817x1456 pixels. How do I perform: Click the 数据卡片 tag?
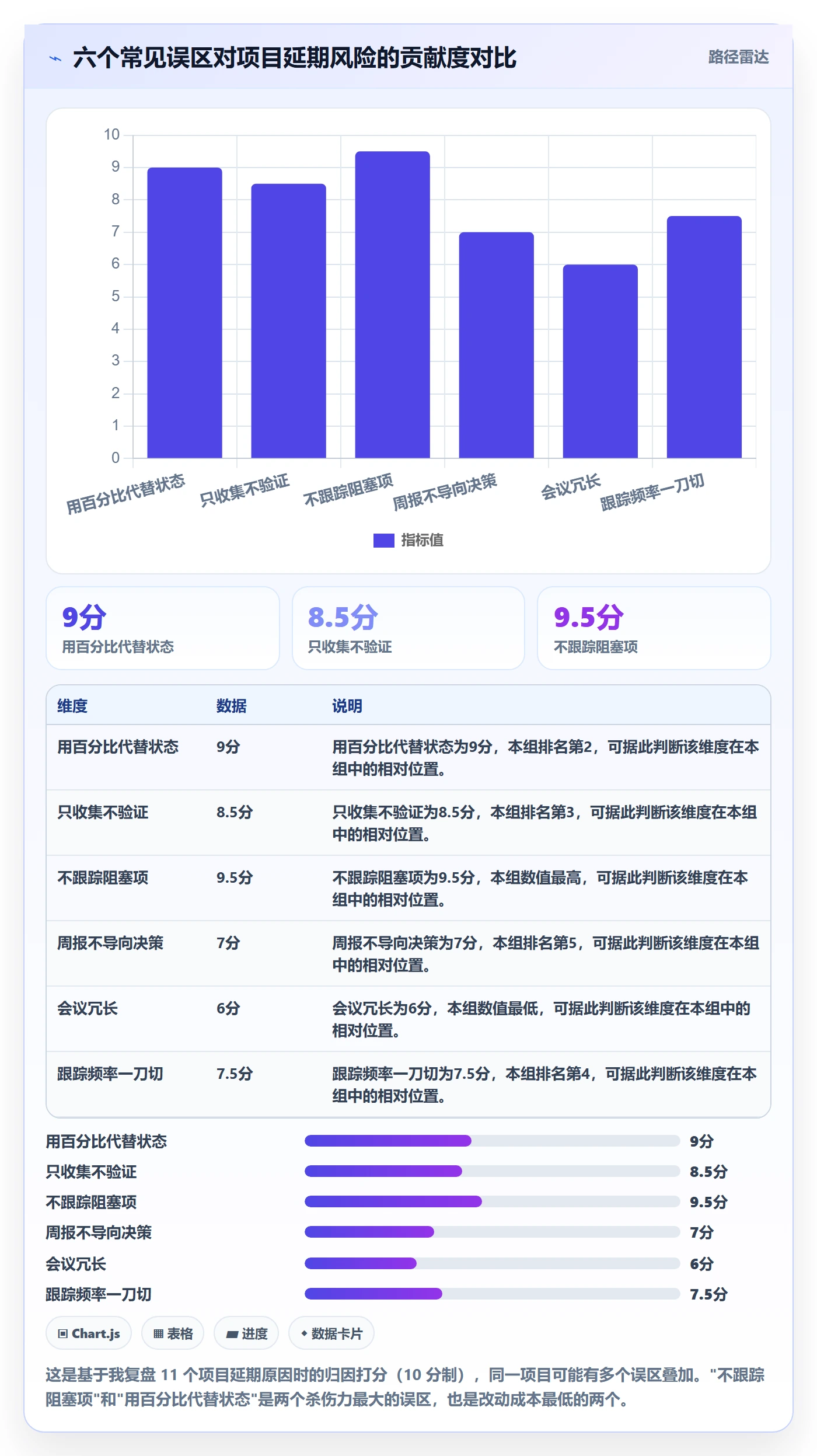(x=331, y=1333)
